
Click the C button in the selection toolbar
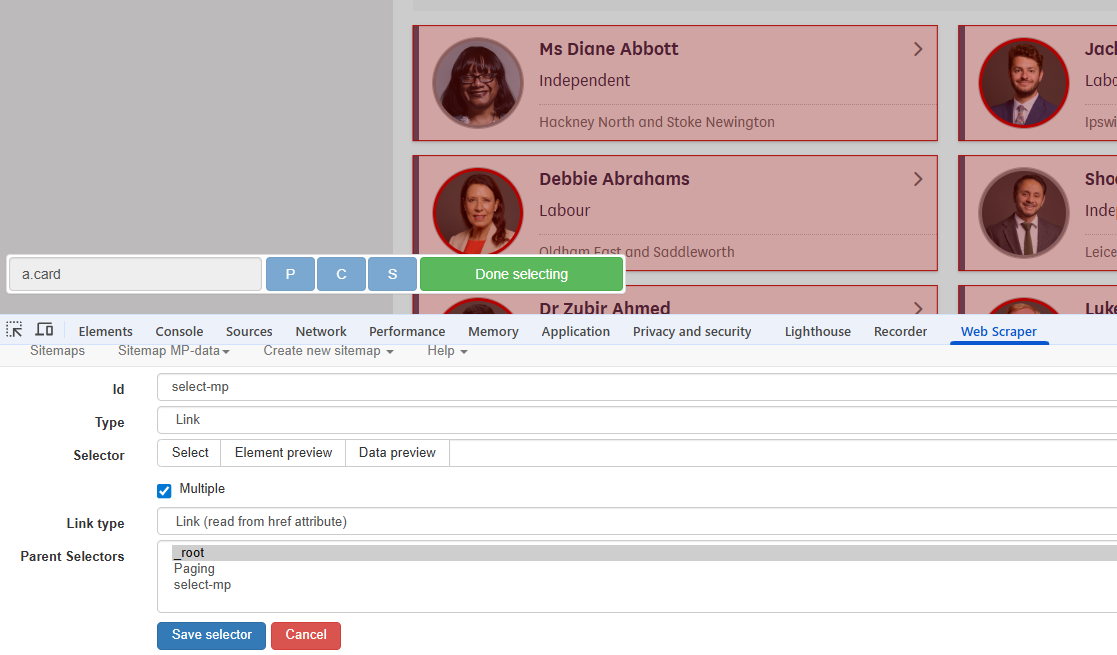[x=341, y=273]
